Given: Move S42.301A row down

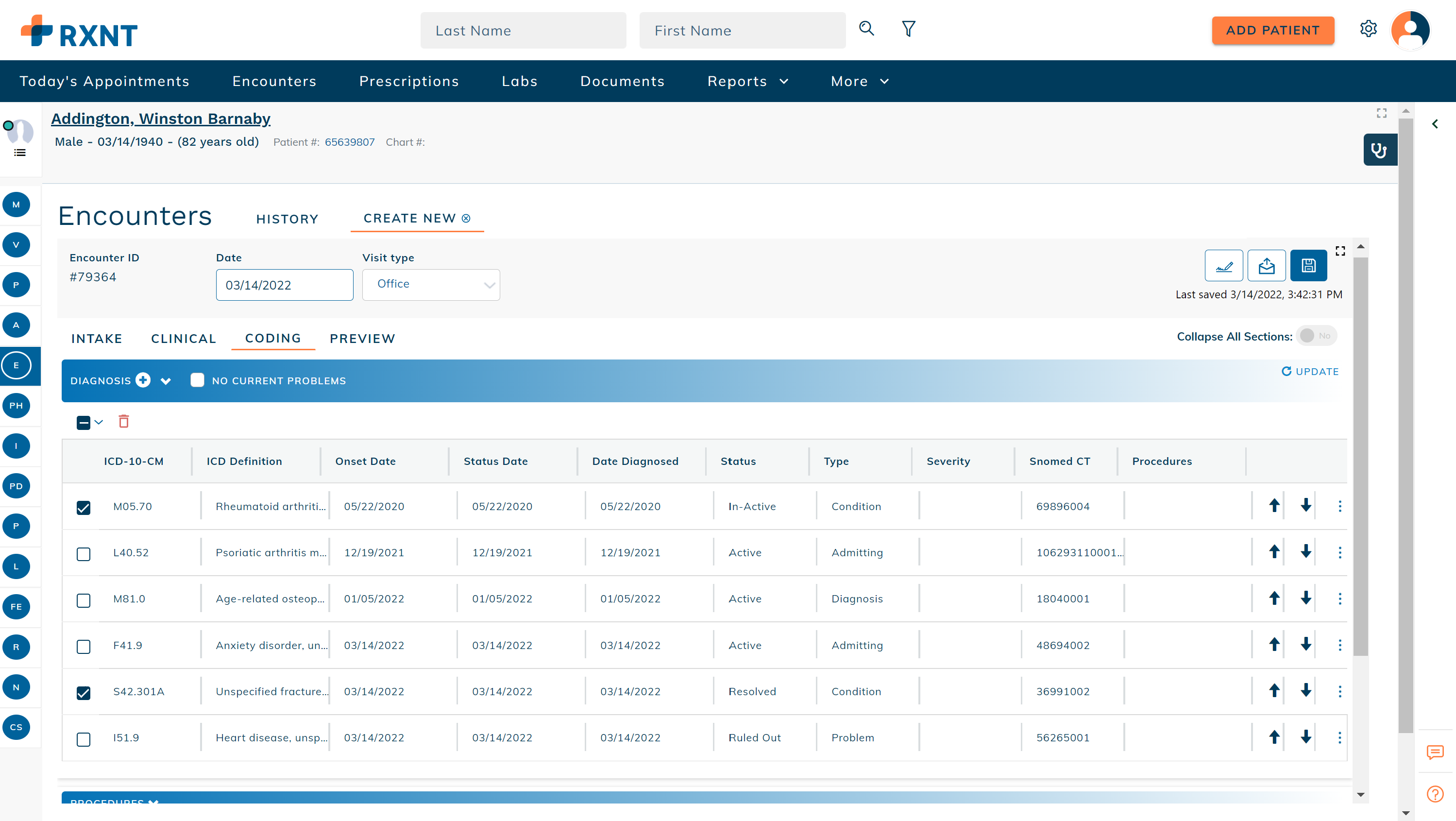Looking at the screenshot, I should point(1305,691).
